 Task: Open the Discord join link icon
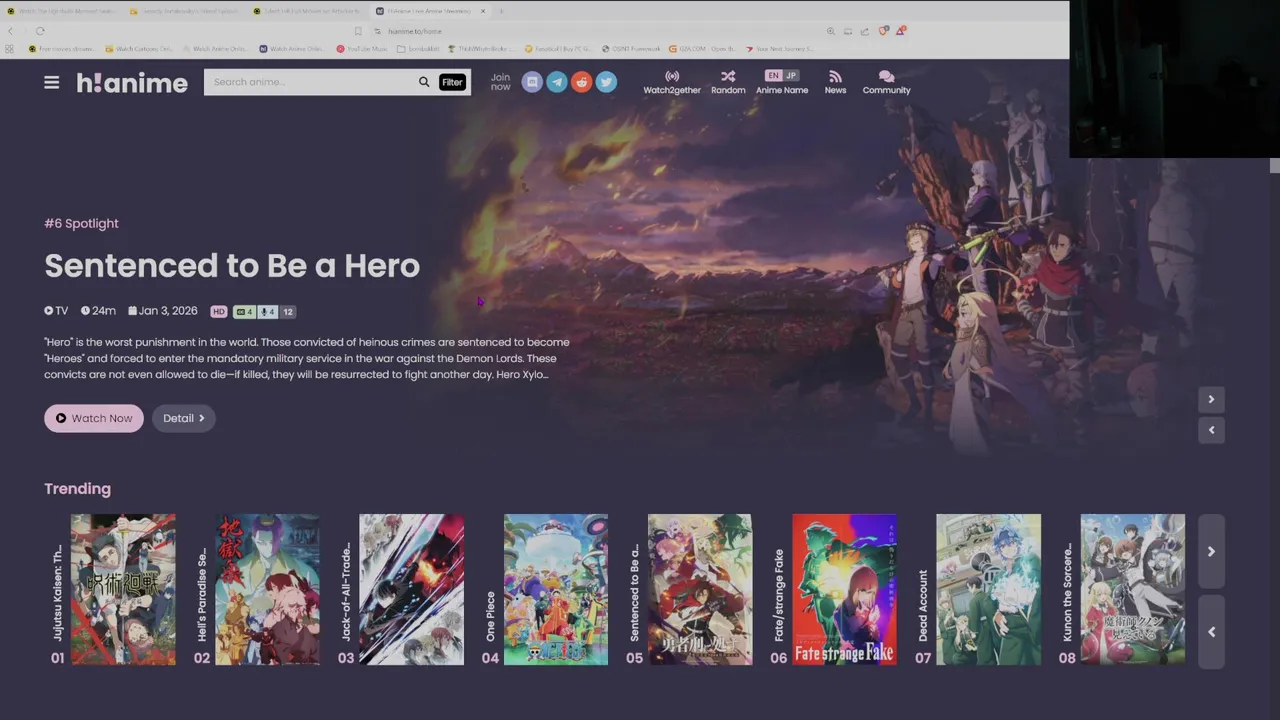532,82
